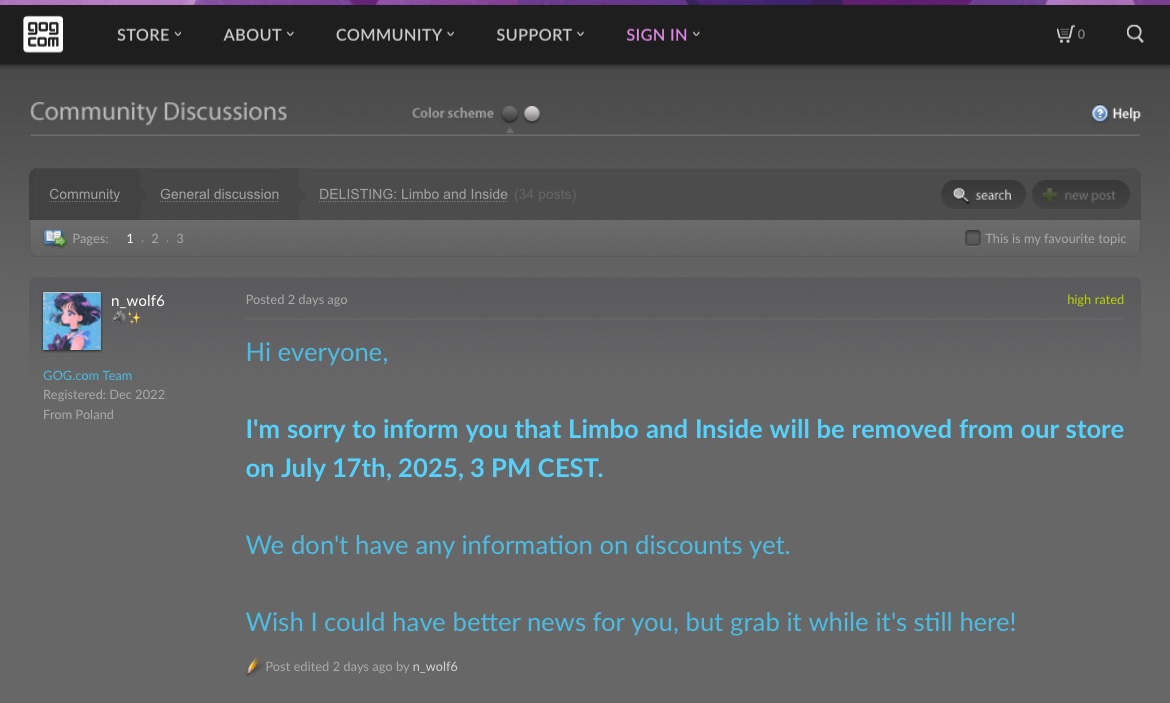Click the 'Color scheme' label

453,113
